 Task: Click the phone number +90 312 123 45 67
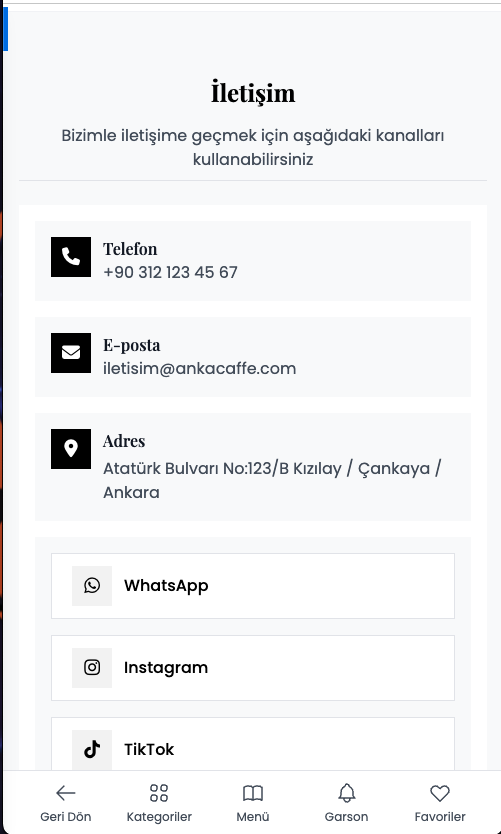(170, 272)
